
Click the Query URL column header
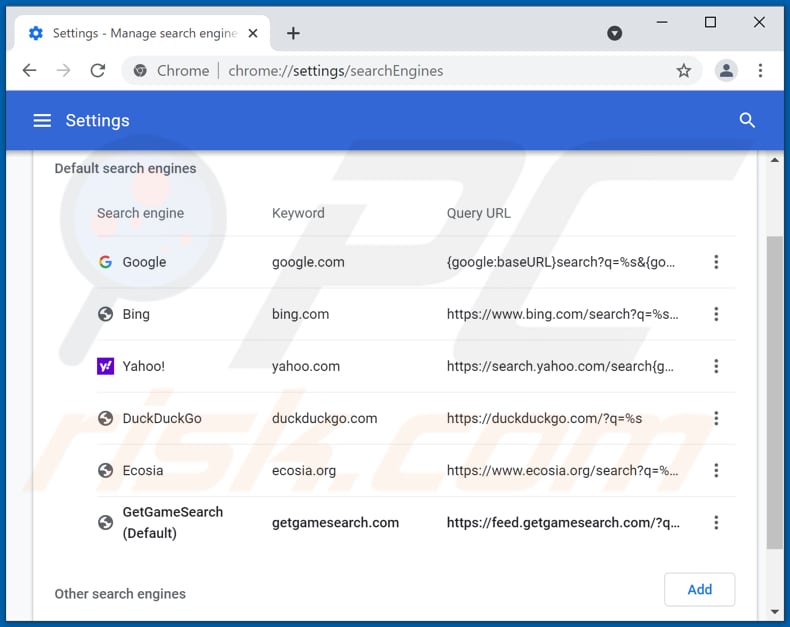[x=478, y=213]
